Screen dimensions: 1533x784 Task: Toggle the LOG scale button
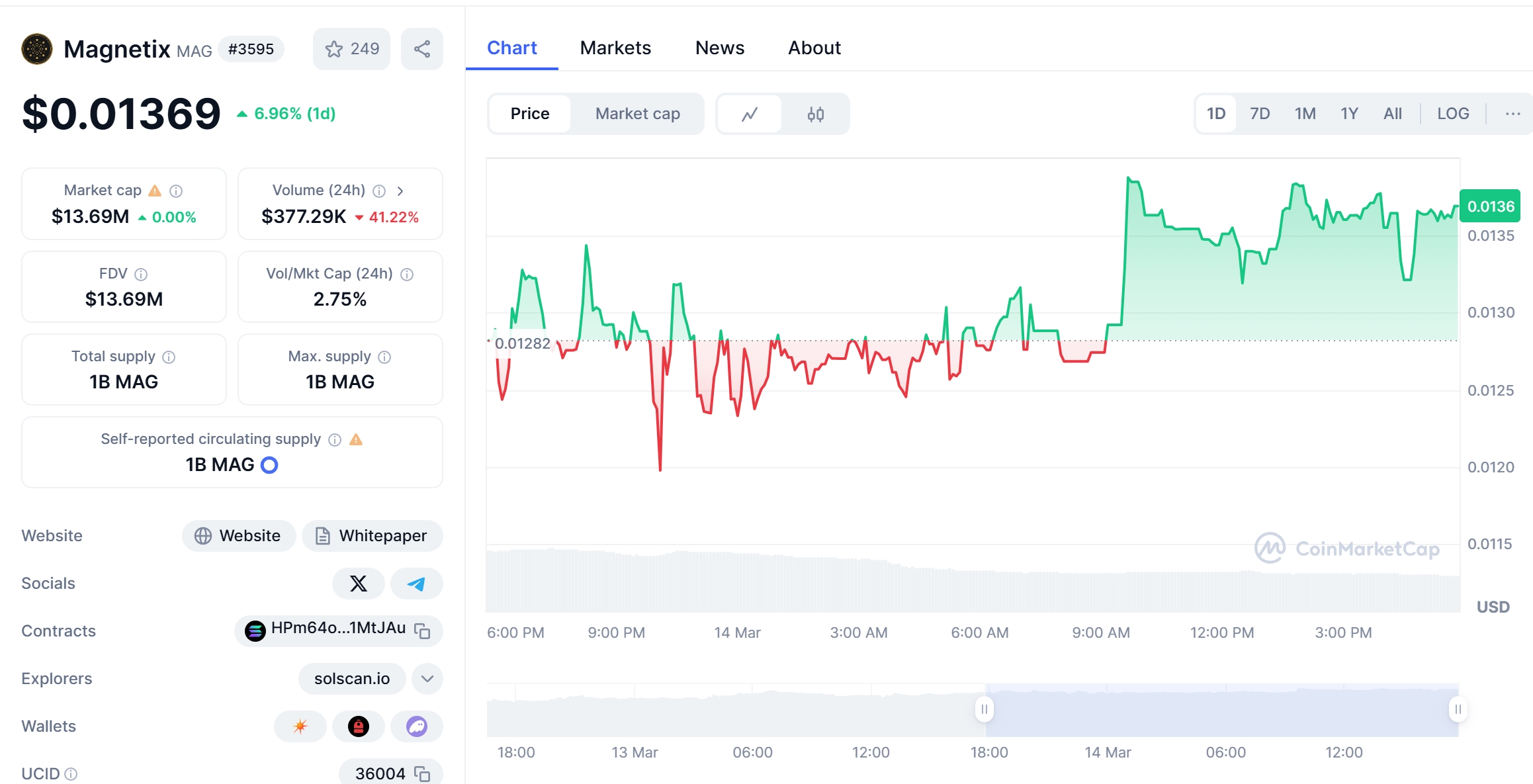tap(1452, 113)
